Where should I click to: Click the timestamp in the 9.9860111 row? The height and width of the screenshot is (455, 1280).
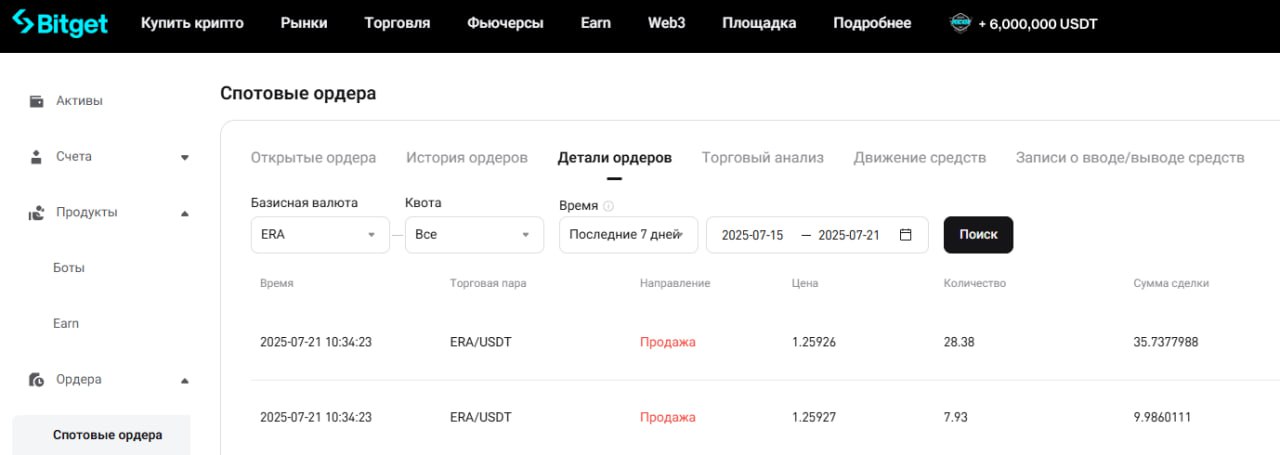point(316,417)
